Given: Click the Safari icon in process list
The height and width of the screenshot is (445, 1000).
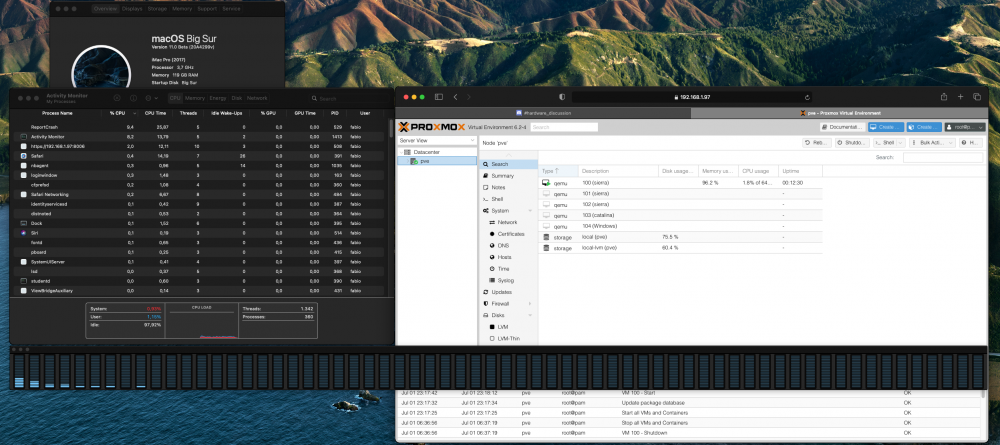Looking at the screenshot, I should tap(24, 156).
